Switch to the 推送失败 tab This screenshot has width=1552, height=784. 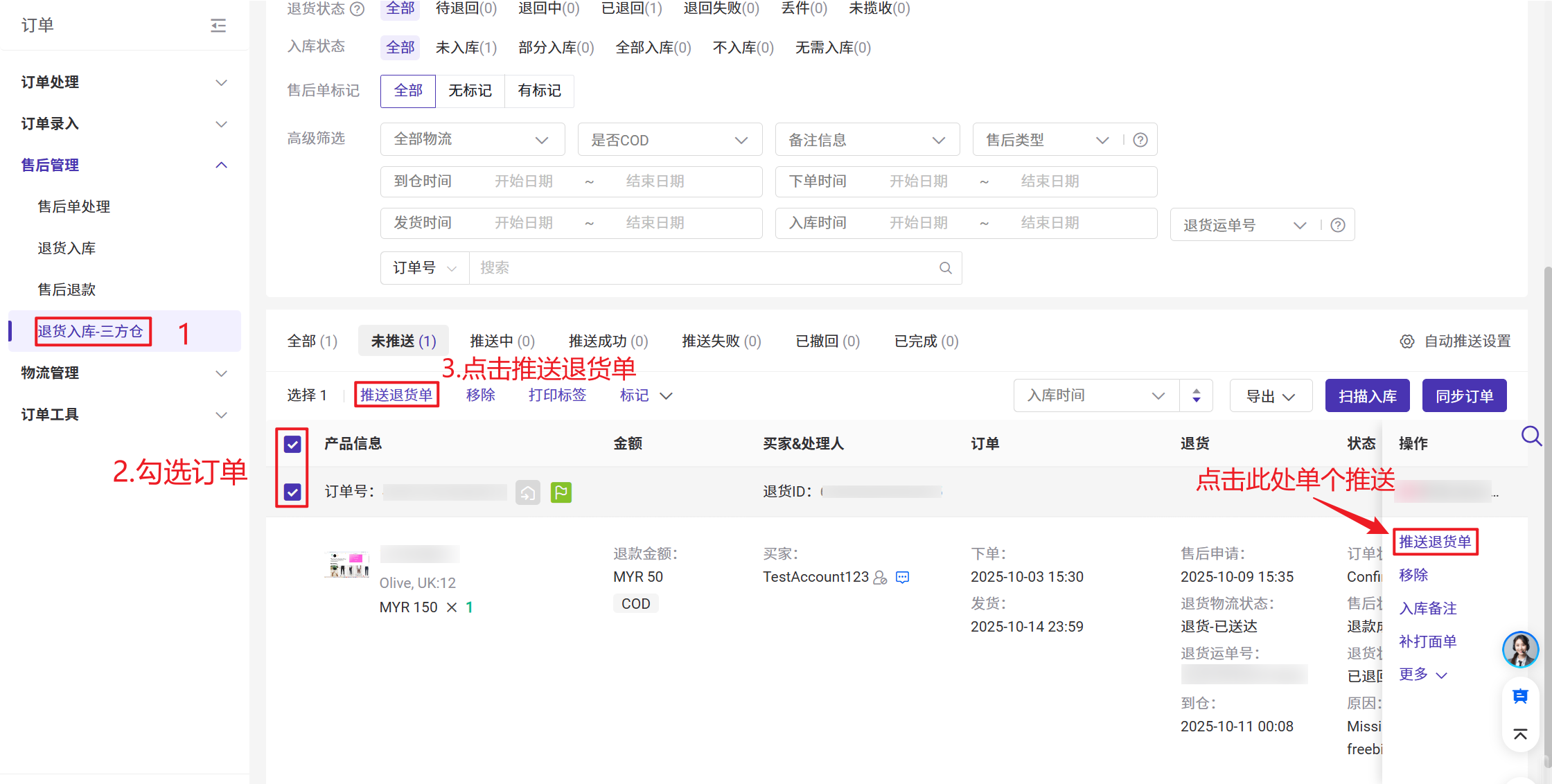[x=721, y=341]
